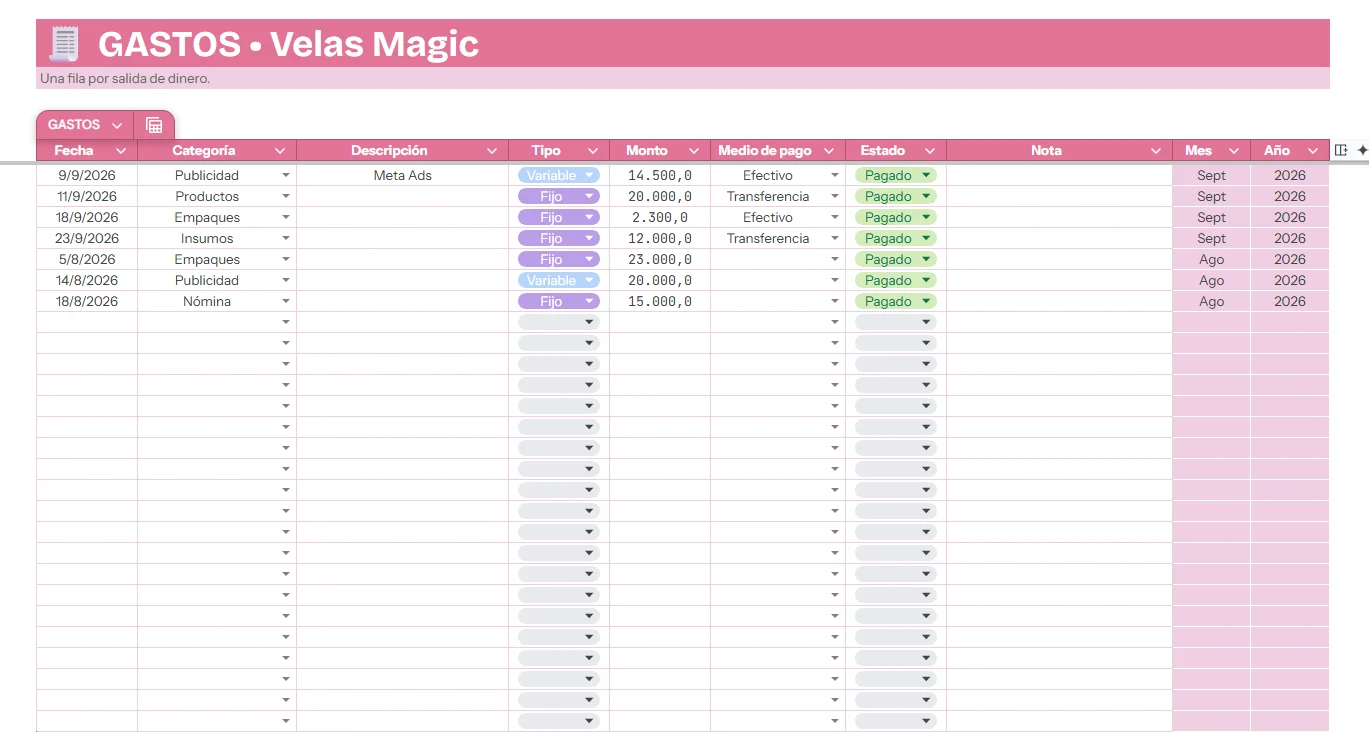Open the Descripción column filter arrow
Viewport: 1369px width, 732px height.
[492, 151]
